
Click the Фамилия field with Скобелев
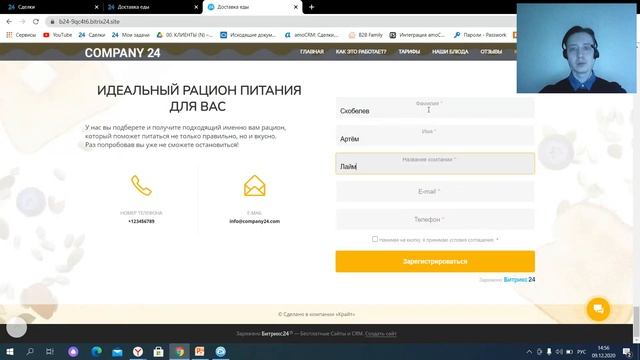click(435, 108)
